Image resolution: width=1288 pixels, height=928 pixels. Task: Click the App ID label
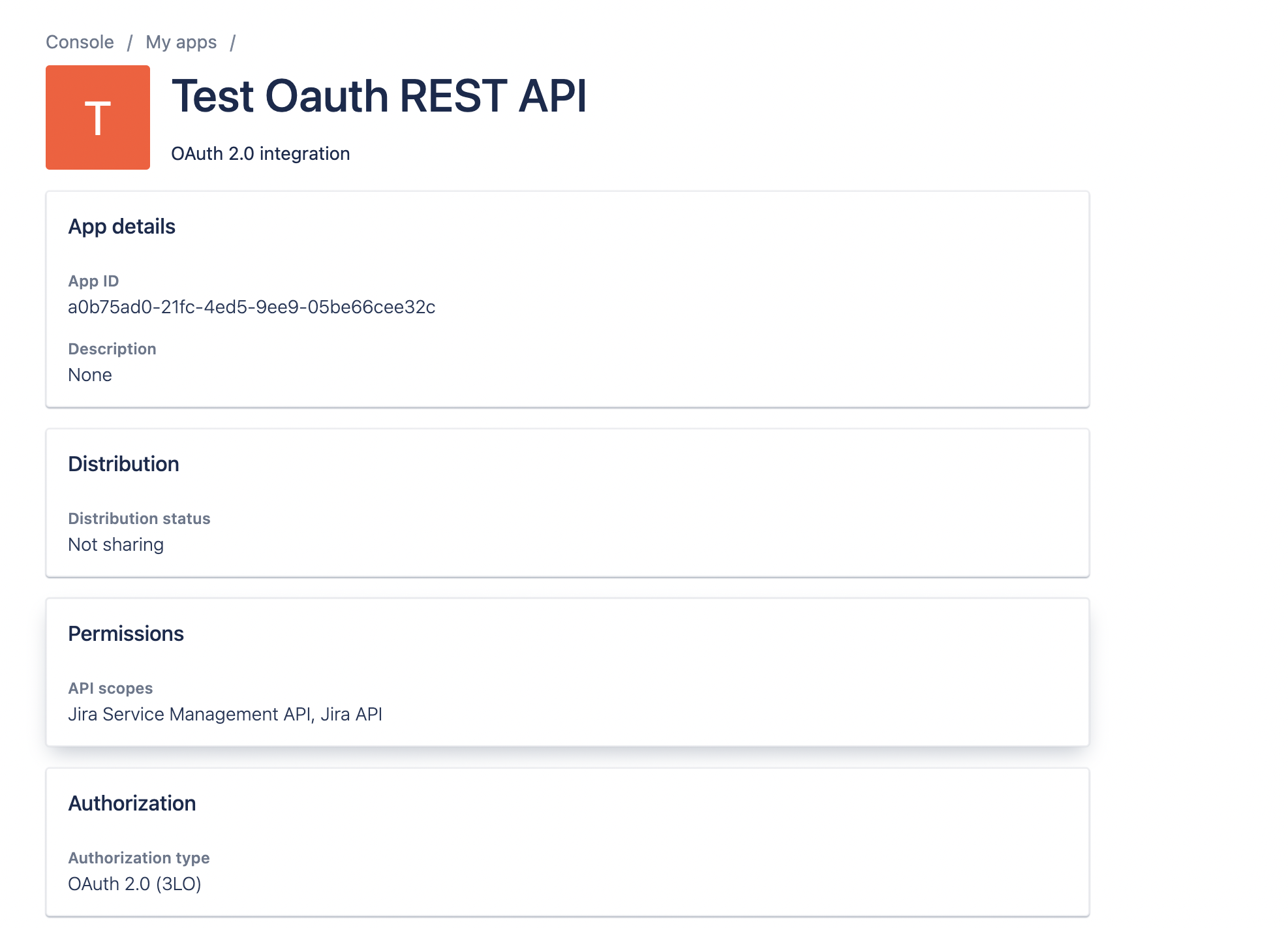tap(93, 281)
